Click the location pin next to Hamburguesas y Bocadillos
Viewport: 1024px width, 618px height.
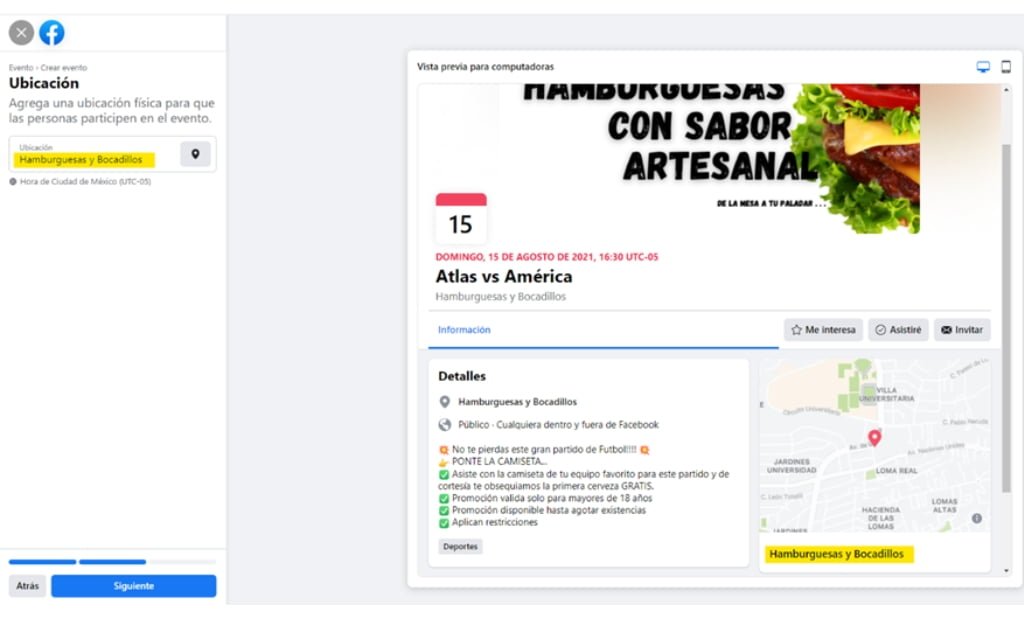tap(444, 401)
